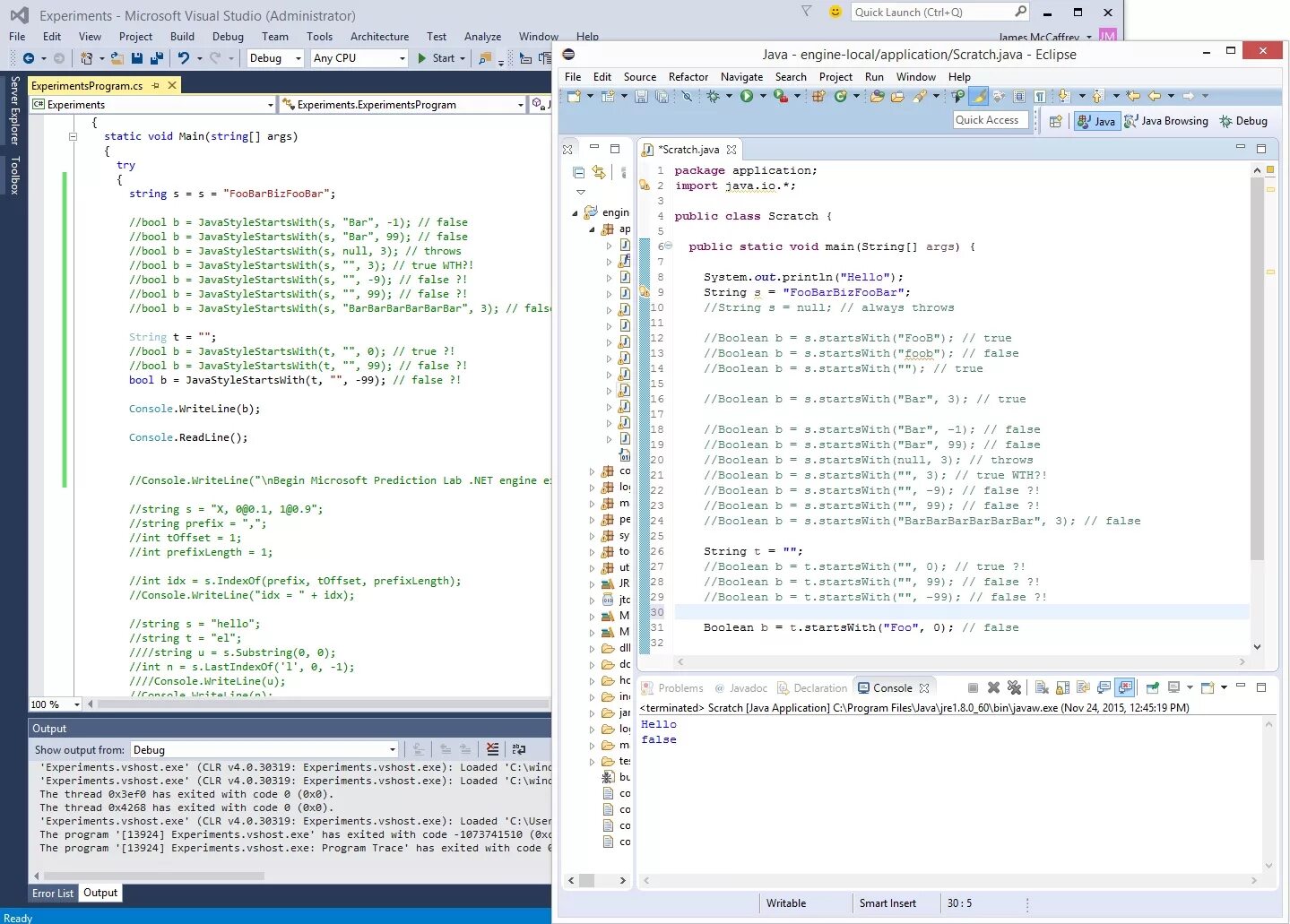Collapse main method fold marker in Scratch.java

668,246
